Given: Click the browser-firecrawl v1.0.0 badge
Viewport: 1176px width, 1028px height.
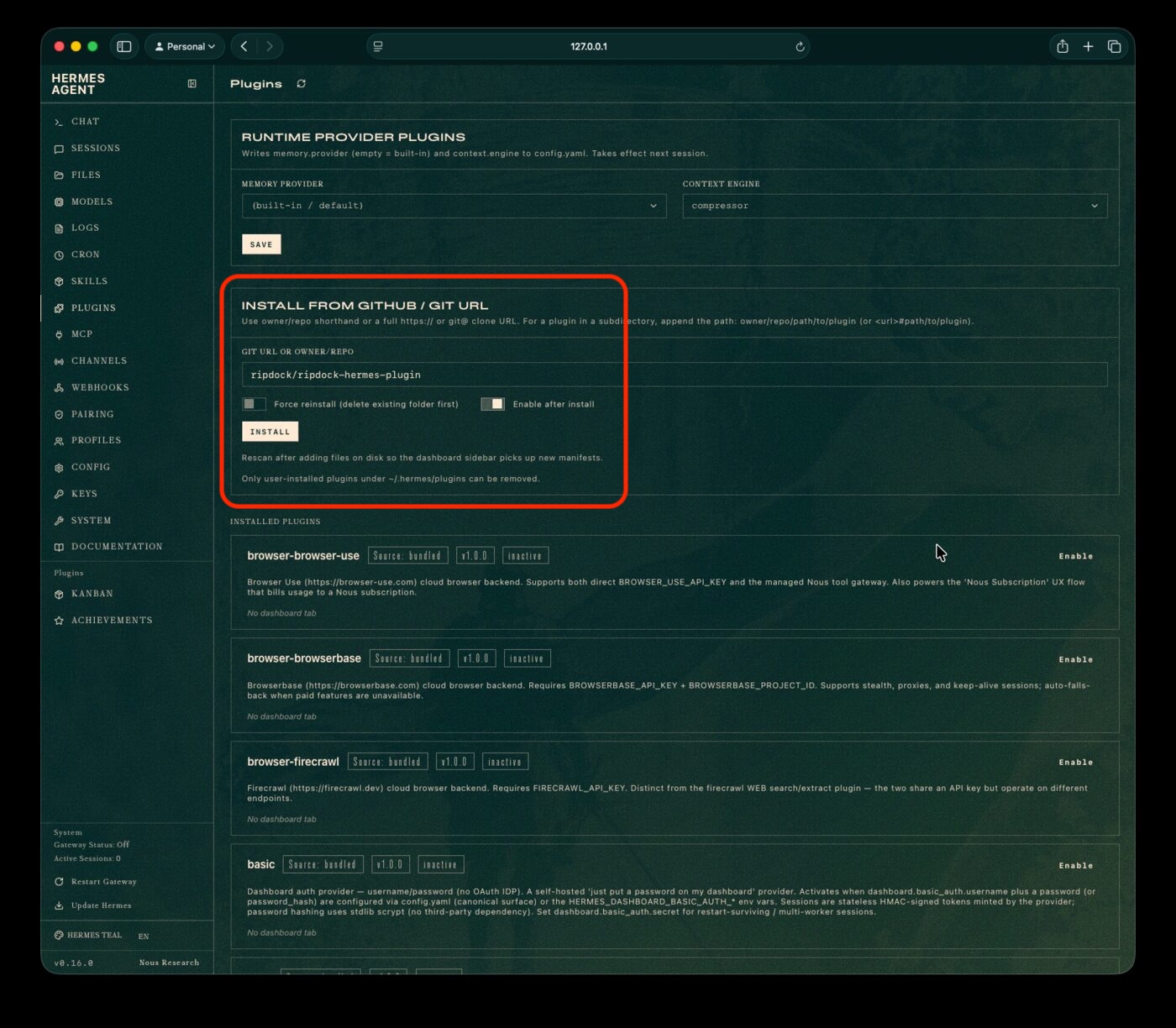Looking at the screenshot, I should coord(454,763).
